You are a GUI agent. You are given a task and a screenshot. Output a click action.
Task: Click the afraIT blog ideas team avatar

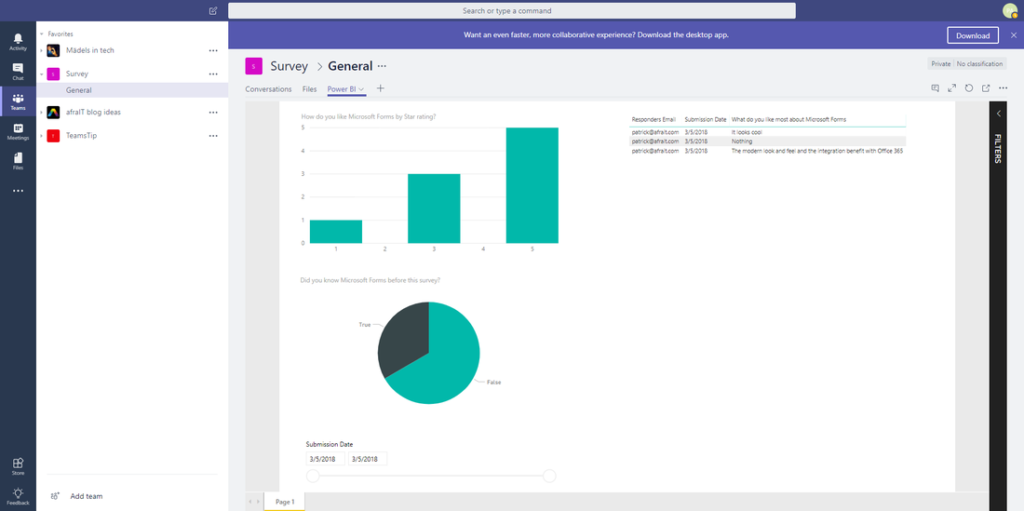54,112
